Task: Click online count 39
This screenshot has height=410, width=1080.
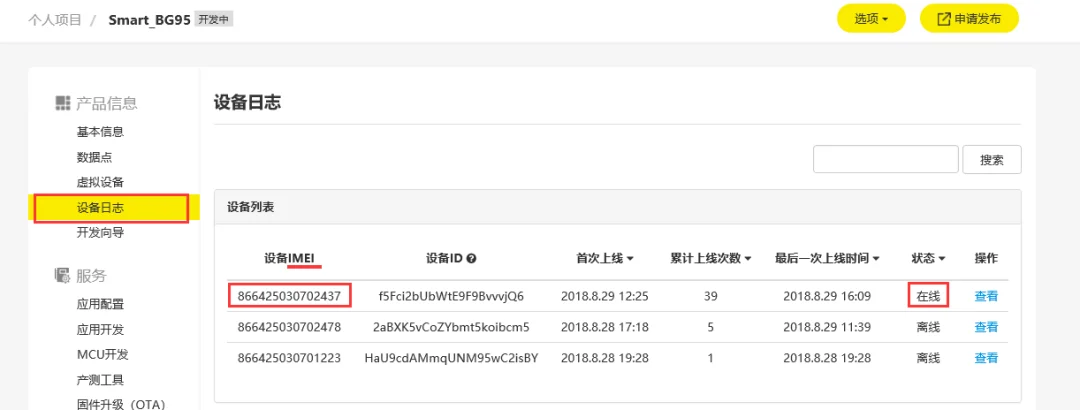Action: 711,296
